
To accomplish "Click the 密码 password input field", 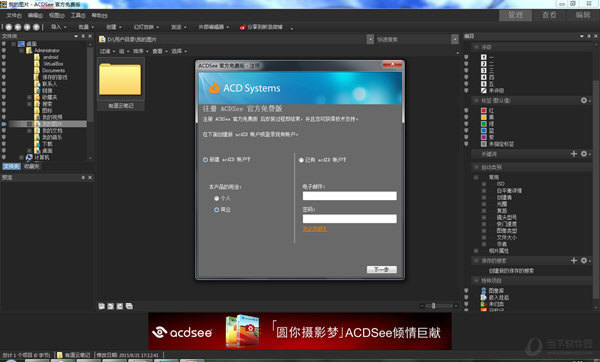I will pos(349,219).
